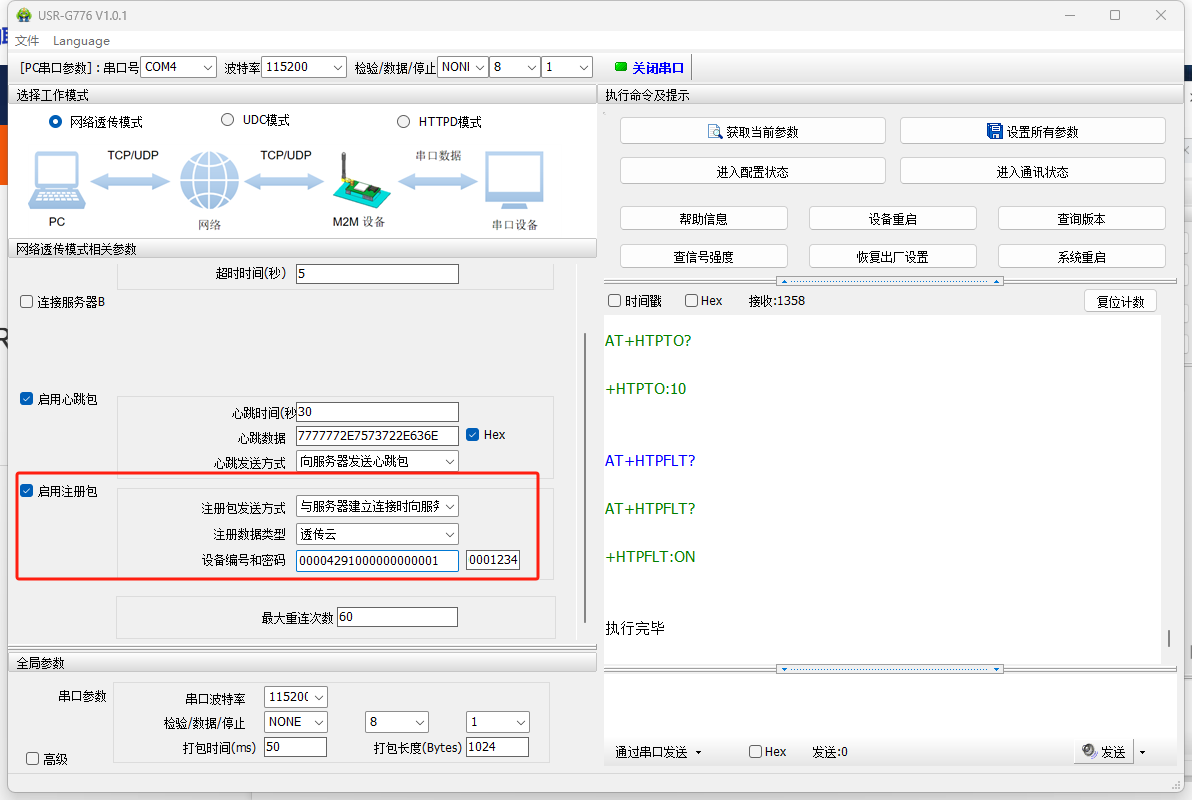Uncheck the 启用注册包 checkbox
The image size is (1192, 800).
point(27,491)
